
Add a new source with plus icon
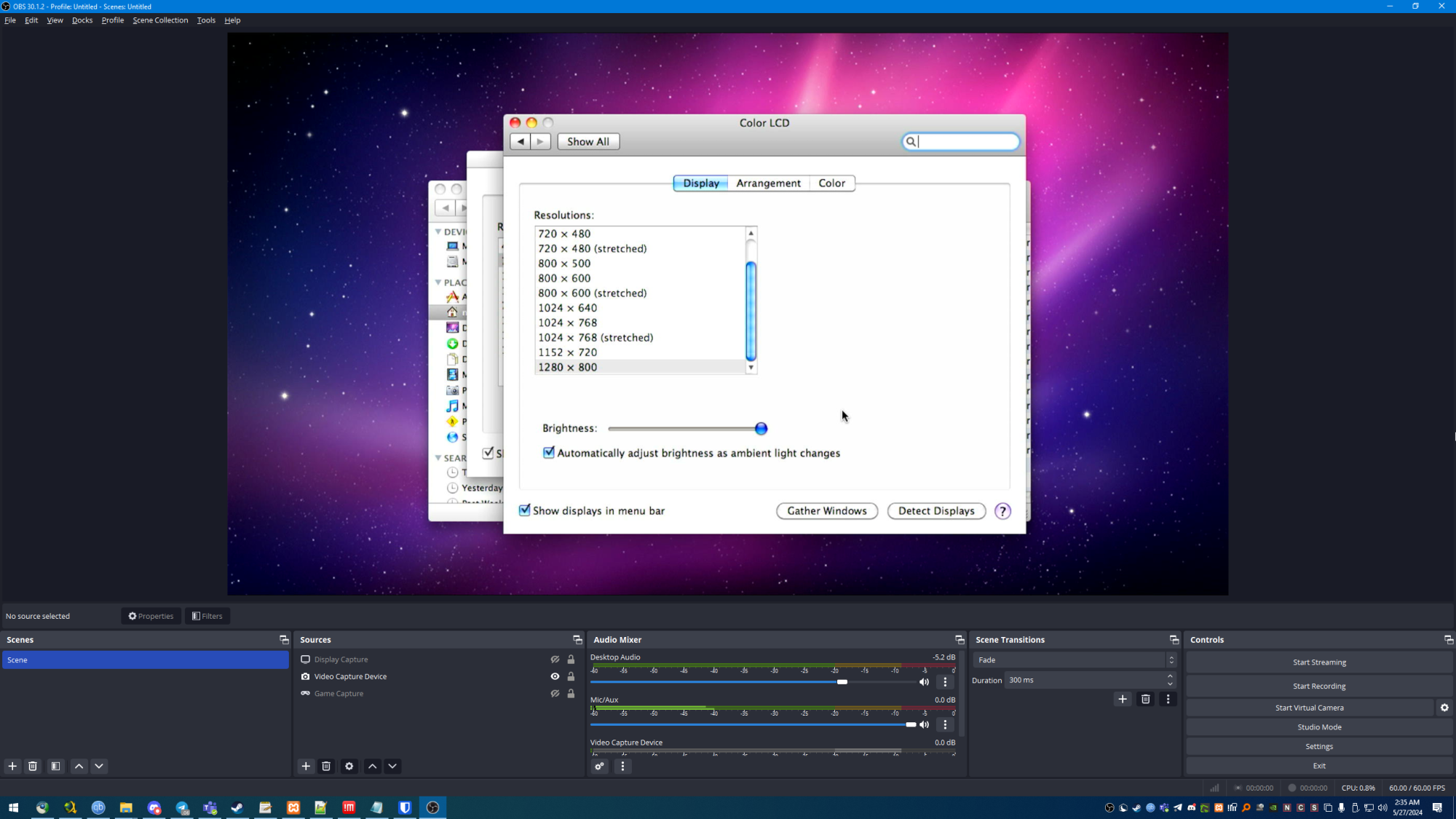(306, 766)
